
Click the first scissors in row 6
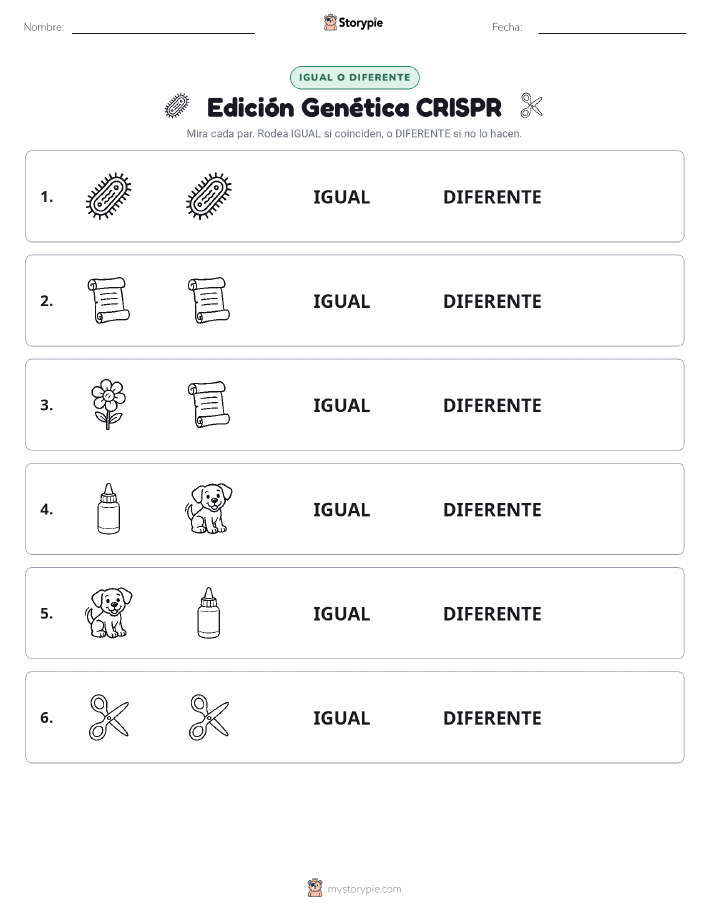(x=108, y=717)
